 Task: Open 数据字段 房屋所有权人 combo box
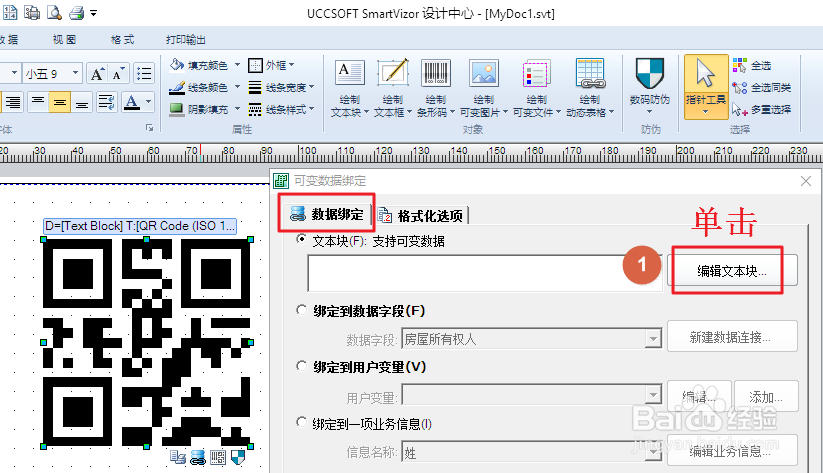click(531, 339)
